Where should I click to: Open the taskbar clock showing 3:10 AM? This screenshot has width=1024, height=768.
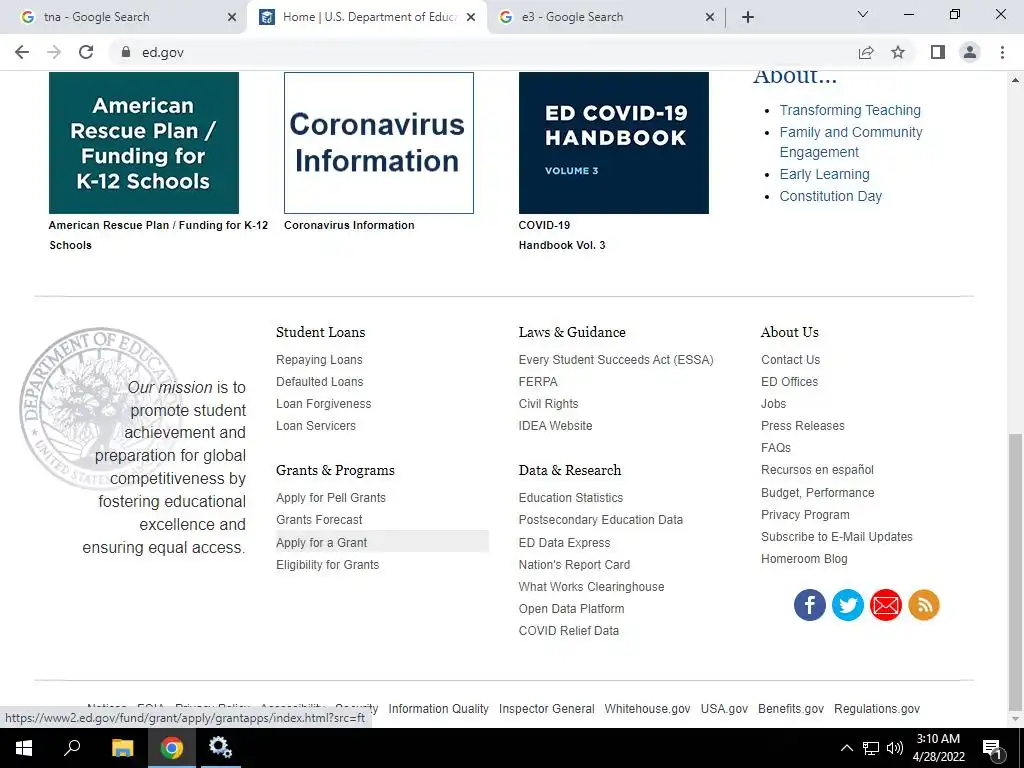938,748
